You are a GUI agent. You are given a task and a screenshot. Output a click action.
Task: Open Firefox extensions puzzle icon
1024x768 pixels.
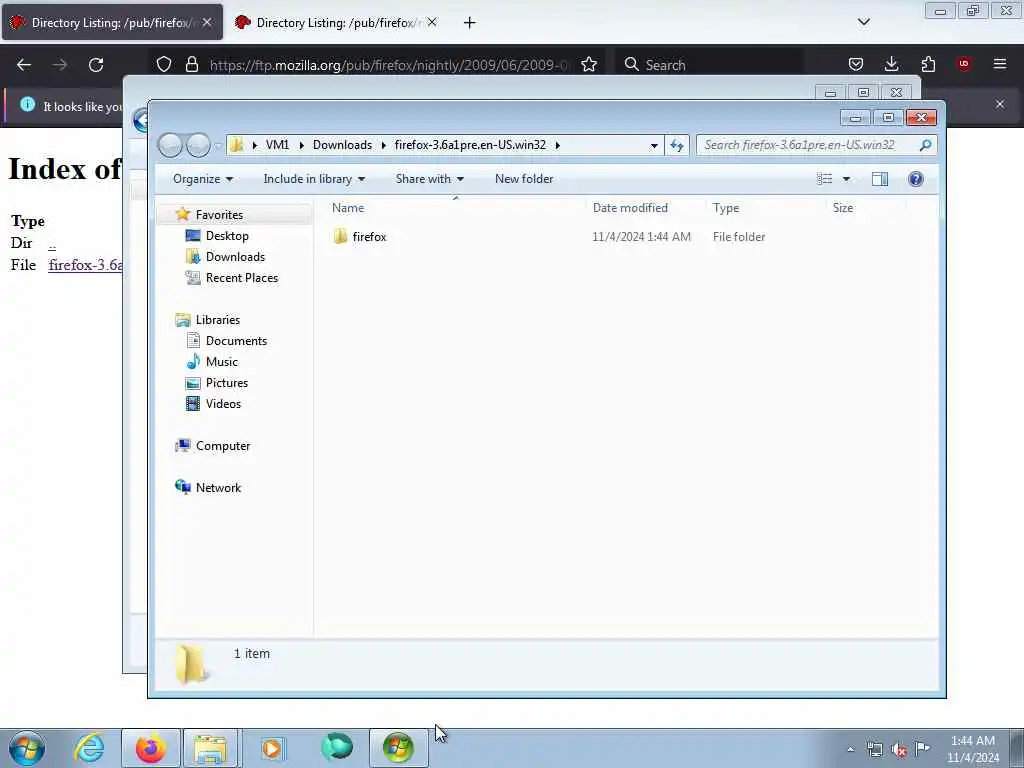coord(928,65)
